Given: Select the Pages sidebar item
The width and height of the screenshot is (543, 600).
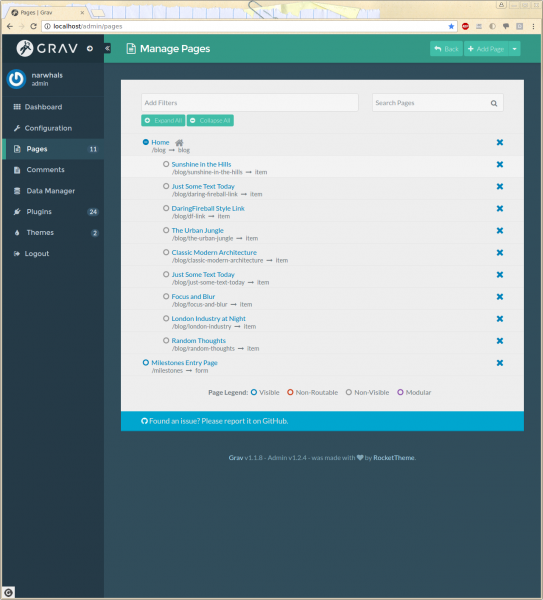Looking at the screenshot, I should pos(53,149).
